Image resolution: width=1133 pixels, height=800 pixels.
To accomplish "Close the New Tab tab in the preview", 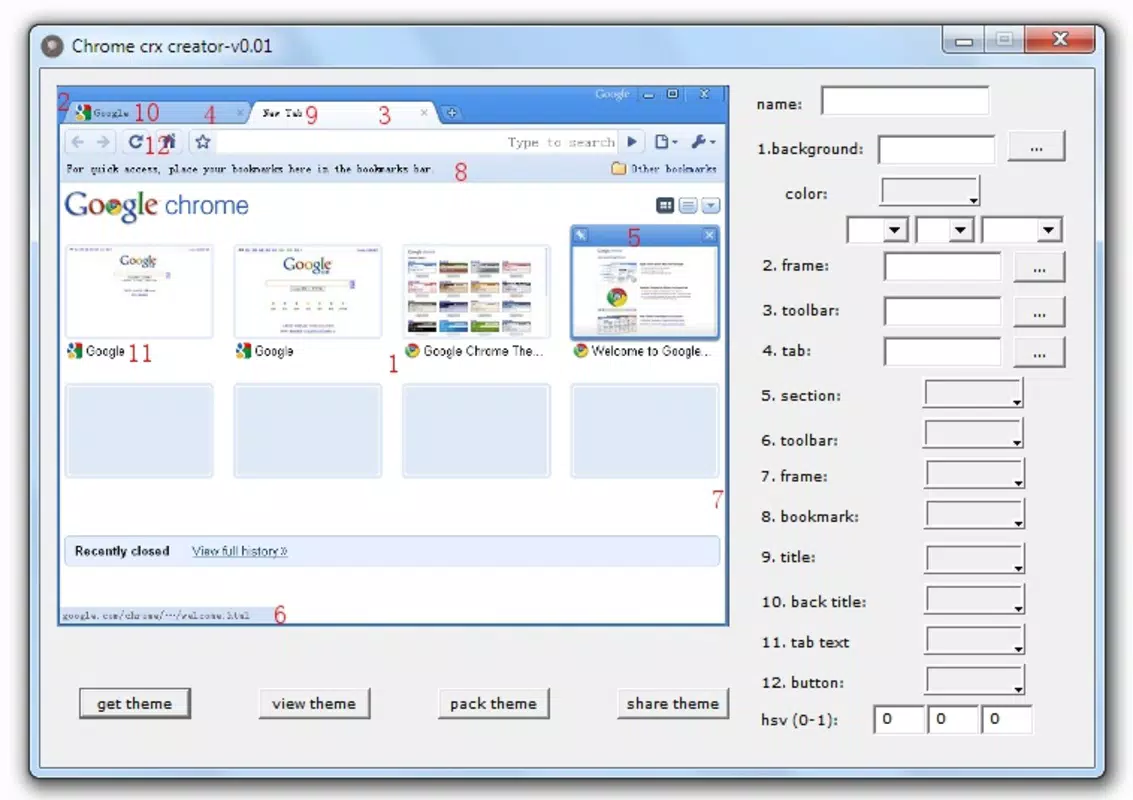I will click(x=424, y=113).
